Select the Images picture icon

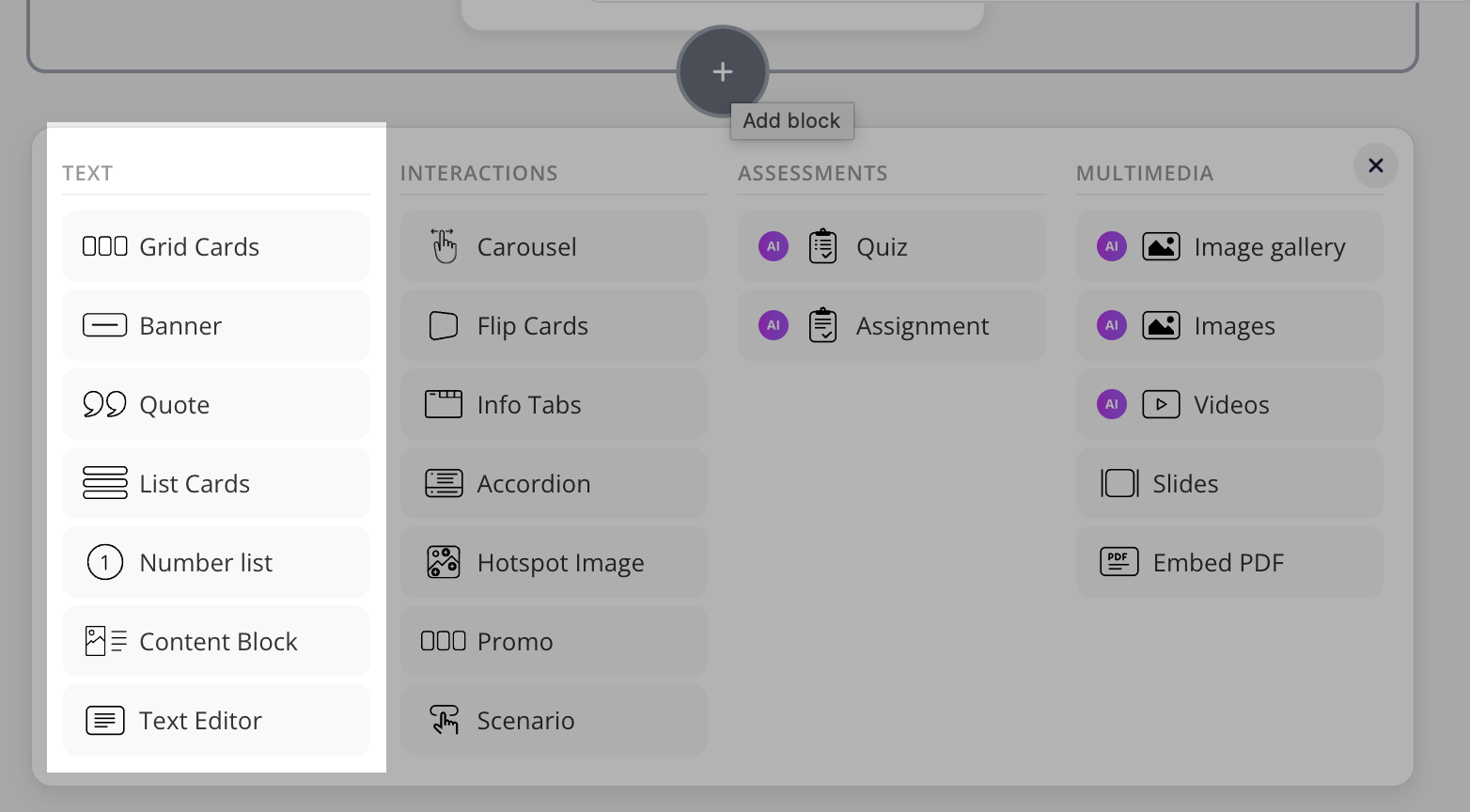1161,325
